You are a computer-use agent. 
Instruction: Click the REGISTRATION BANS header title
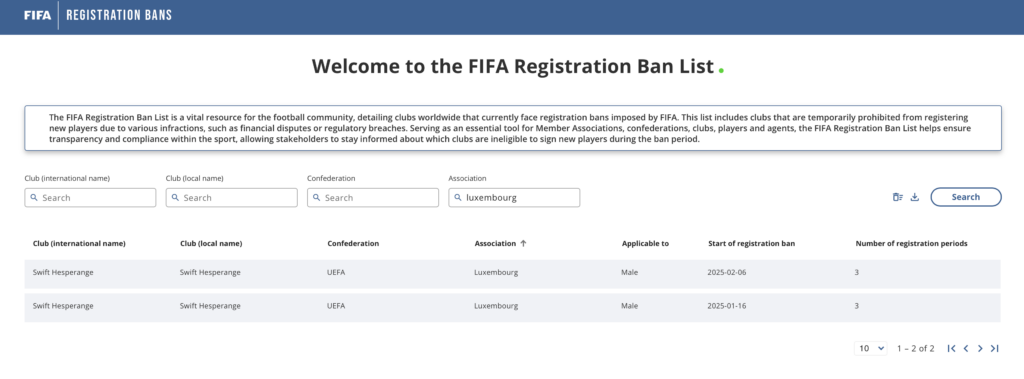click(119, 15)
